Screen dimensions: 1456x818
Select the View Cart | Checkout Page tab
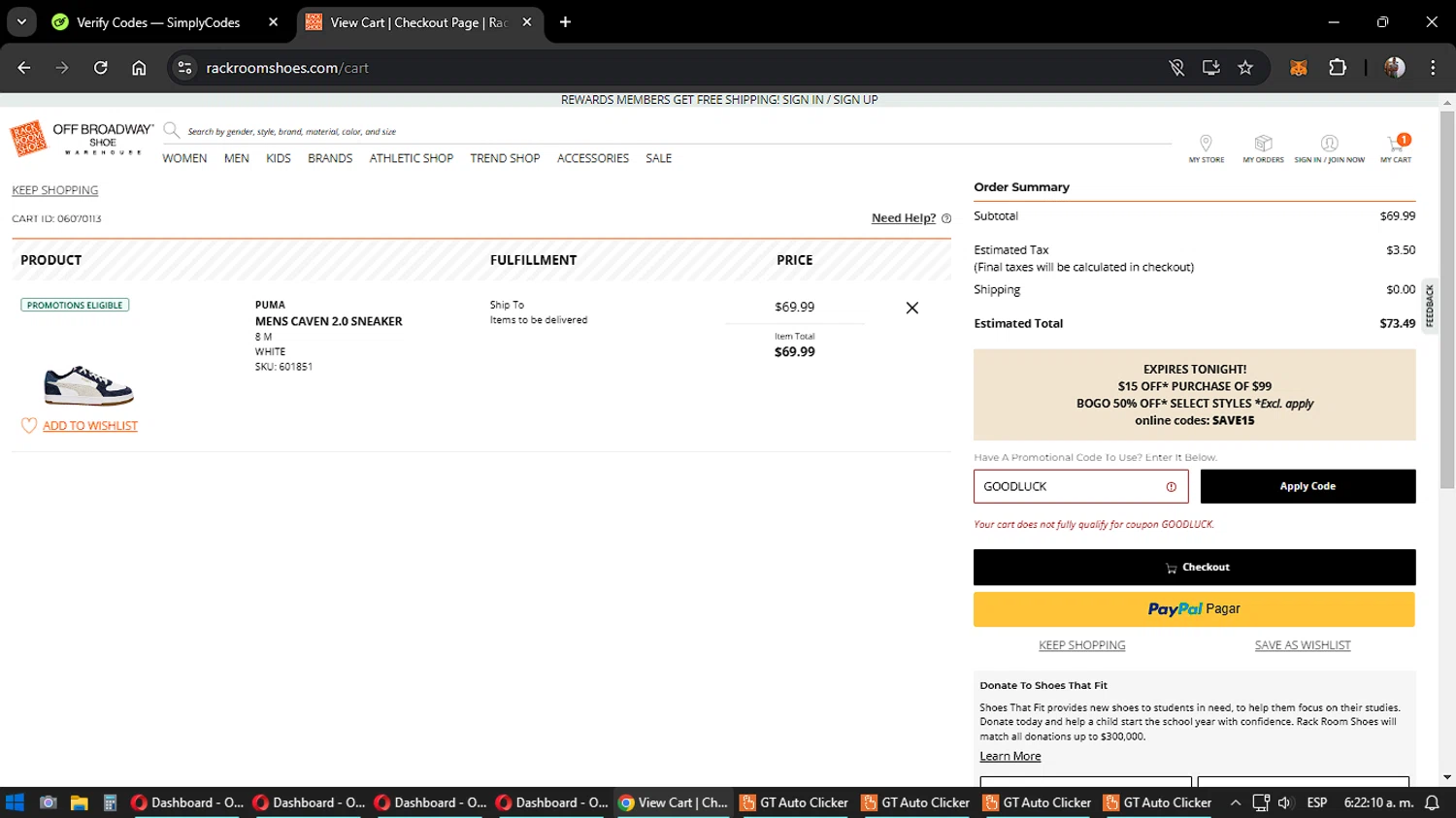click(x=418, y=22)
